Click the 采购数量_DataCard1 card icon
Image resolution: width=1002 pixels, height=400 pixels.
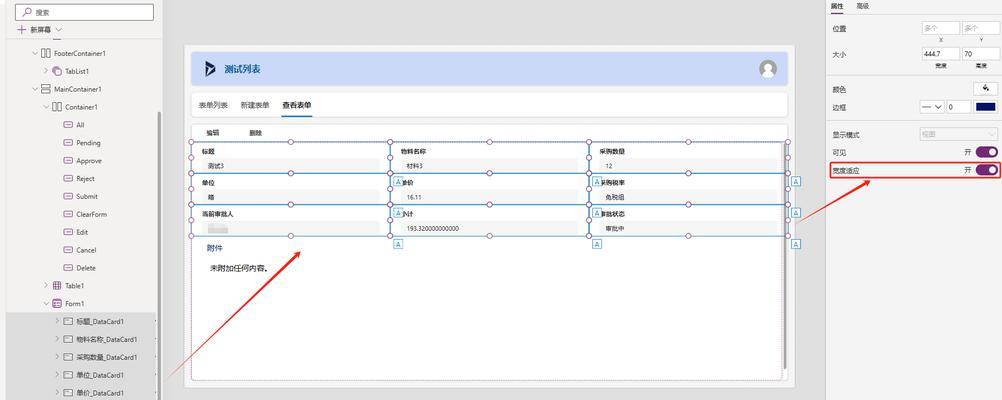(68, 357)
